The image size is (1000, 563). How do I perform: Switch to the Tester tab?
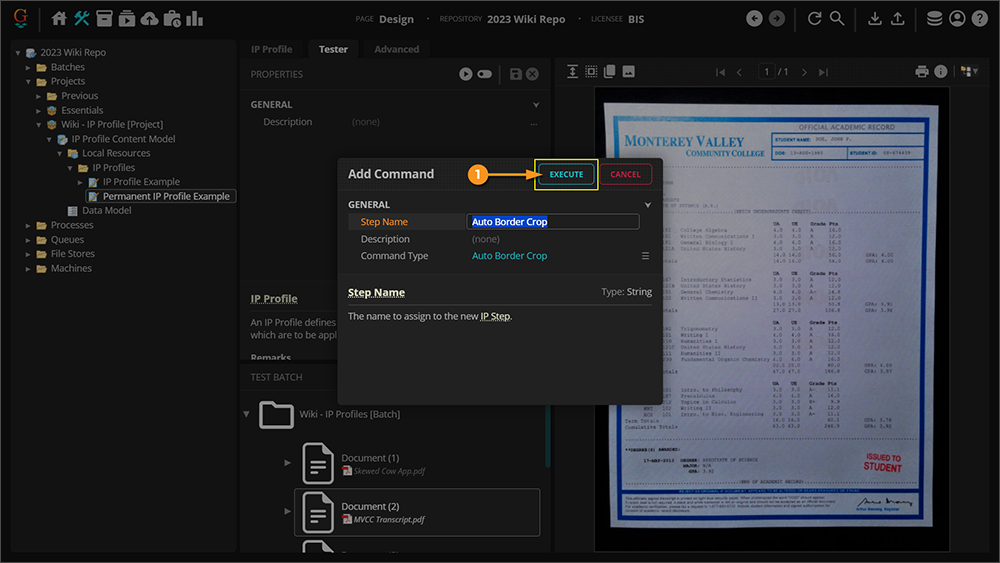tap(333, 49)
